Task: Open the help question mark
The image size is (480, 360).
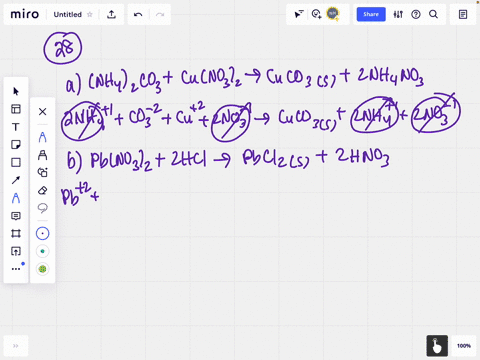Action: (x=416, y=14)
